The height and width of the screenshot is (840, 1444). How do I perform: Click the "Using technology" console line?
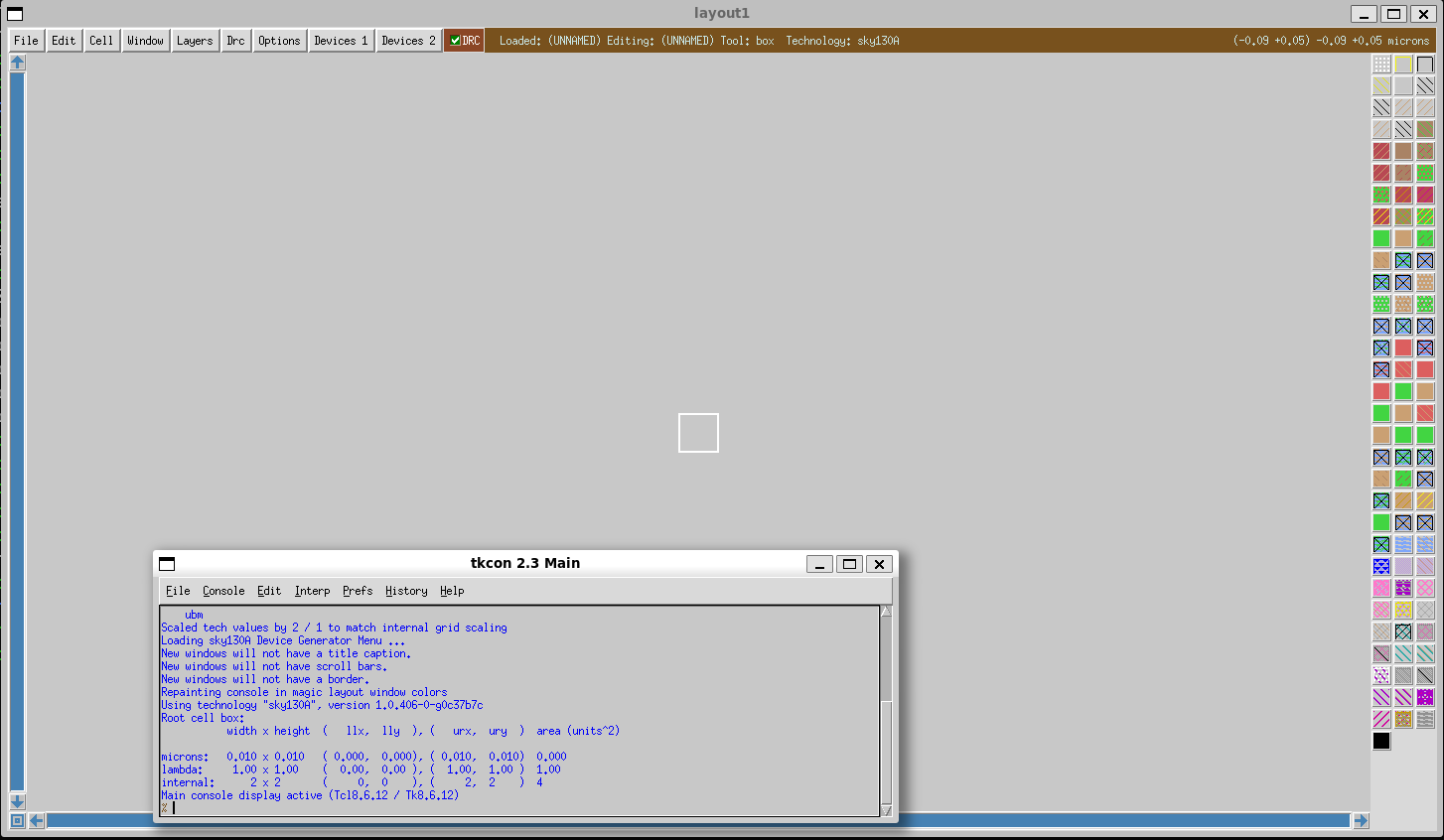click(322, 705)
